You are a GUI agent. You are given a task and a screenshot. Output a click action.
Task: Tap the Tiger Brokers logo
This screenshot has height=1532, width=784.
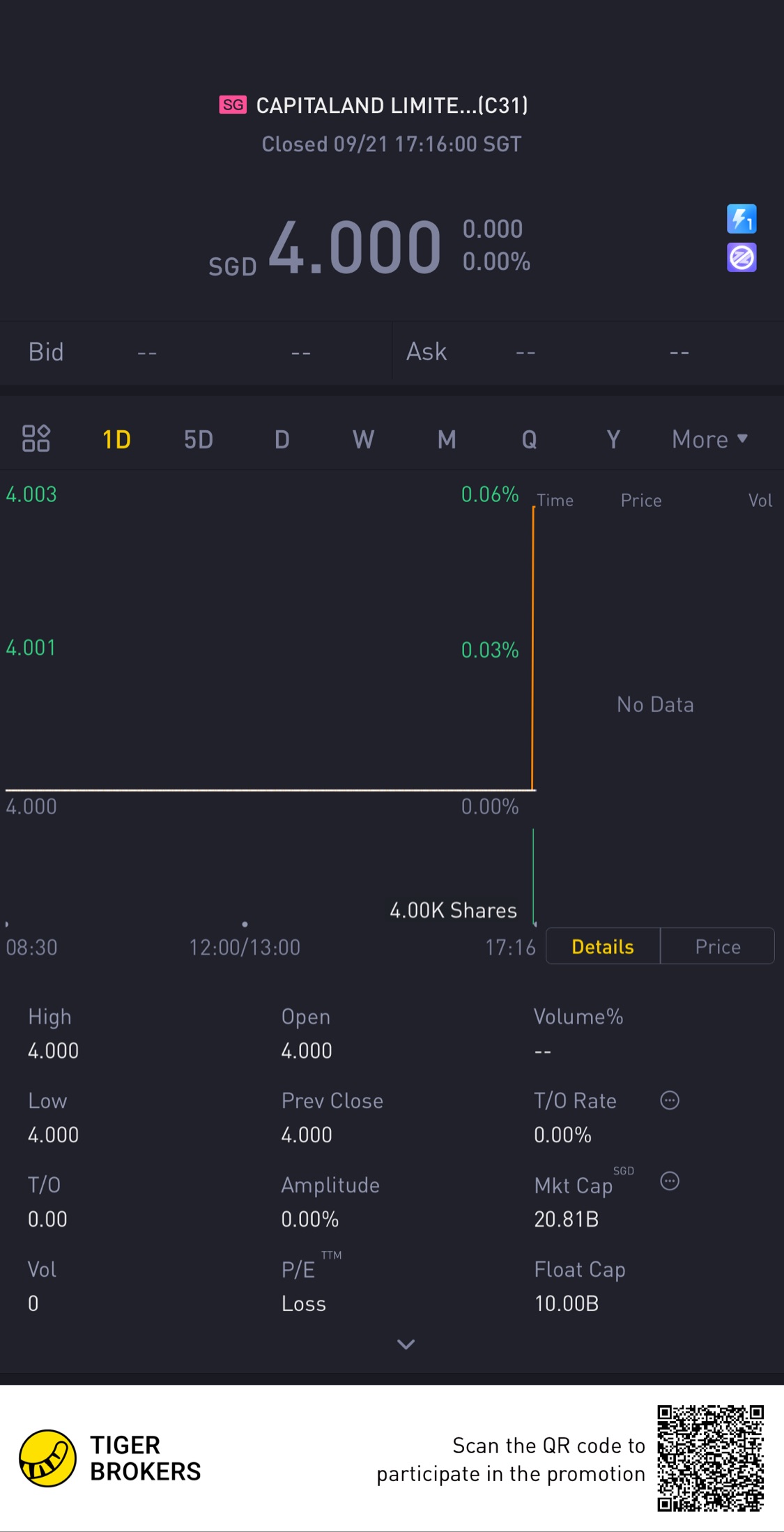click(x=47, y=1457)
